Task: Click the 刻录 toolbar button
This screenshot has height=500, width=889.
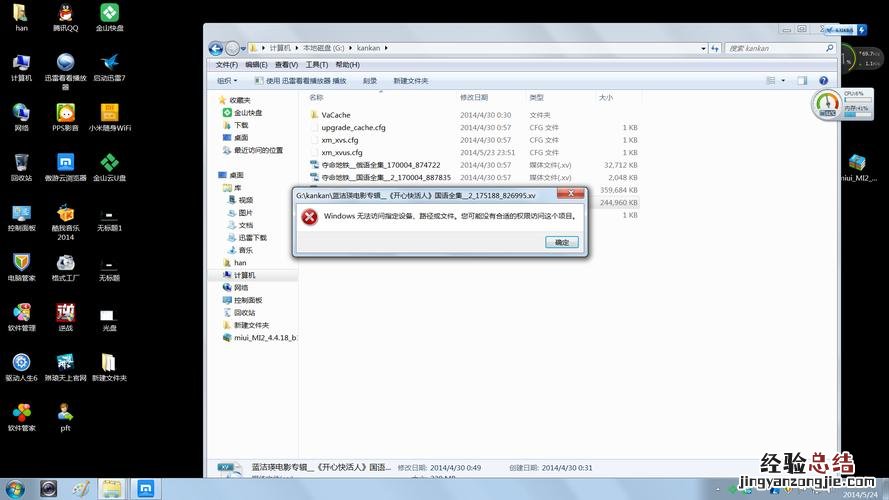Action: [x=370, y=80]
